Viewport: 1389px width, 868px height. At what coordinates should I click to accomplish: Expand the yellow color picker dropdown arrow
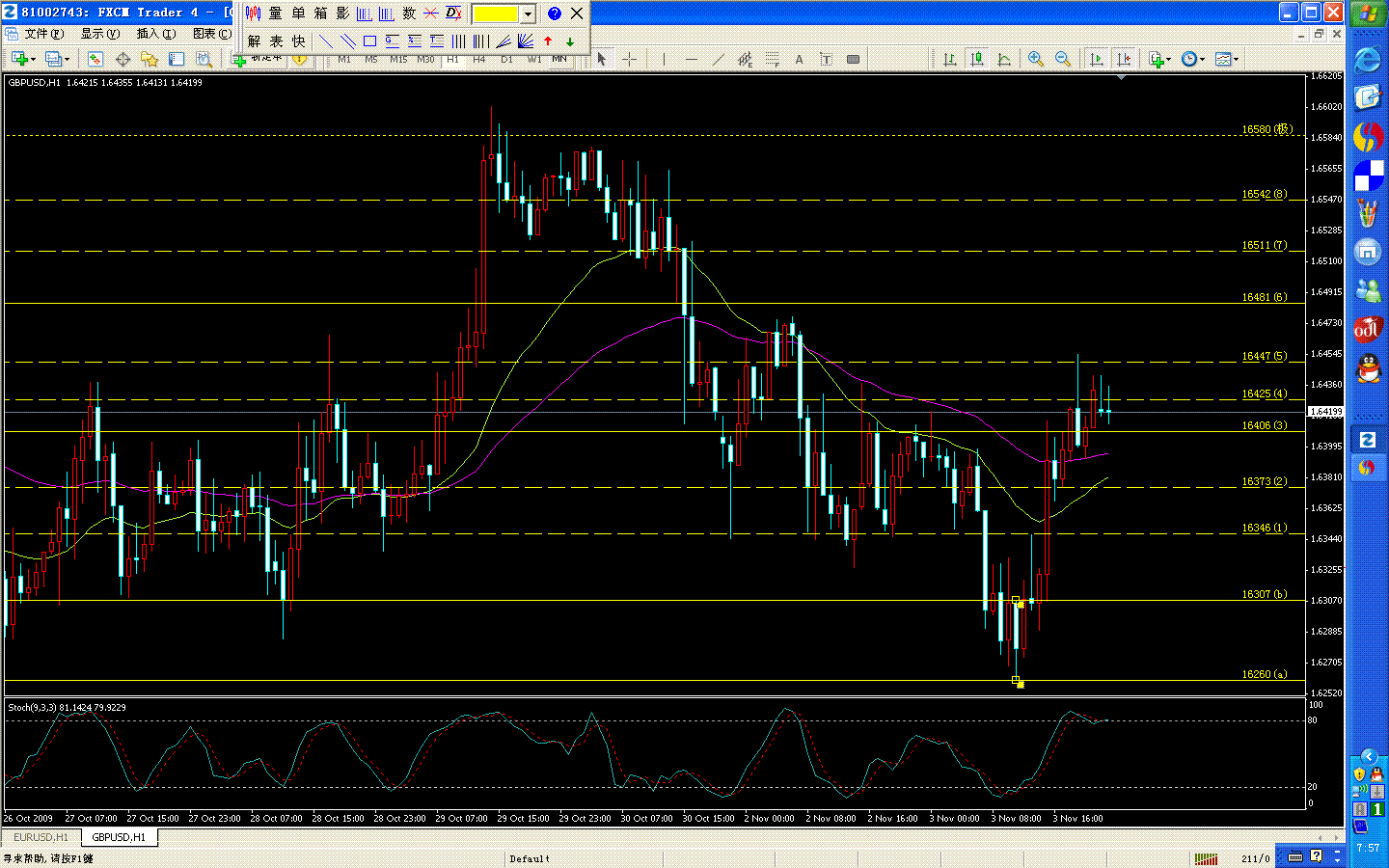coord(529,14)
